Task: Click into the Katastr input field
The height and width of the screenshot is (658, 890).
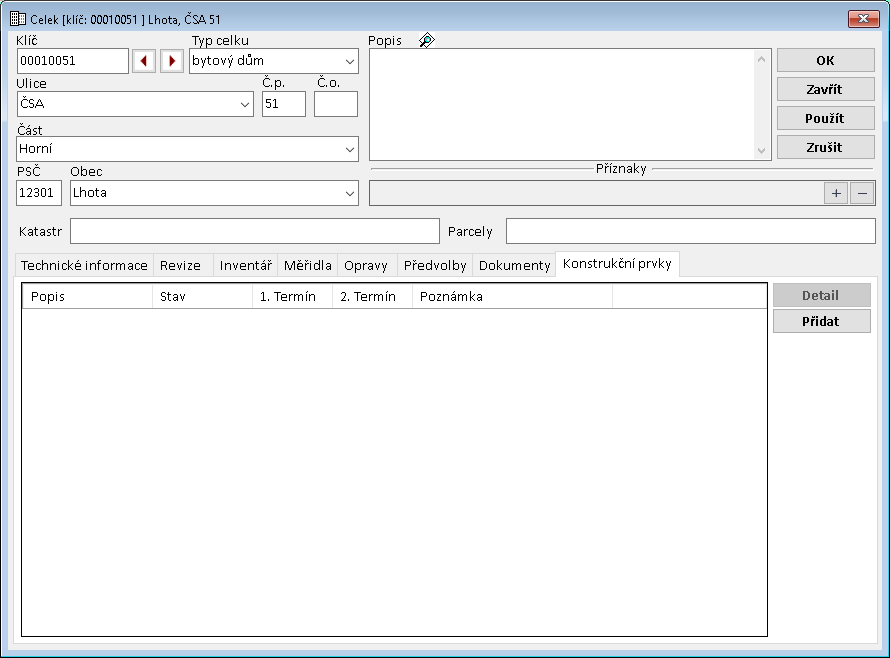Action: (x=254, y=231)
